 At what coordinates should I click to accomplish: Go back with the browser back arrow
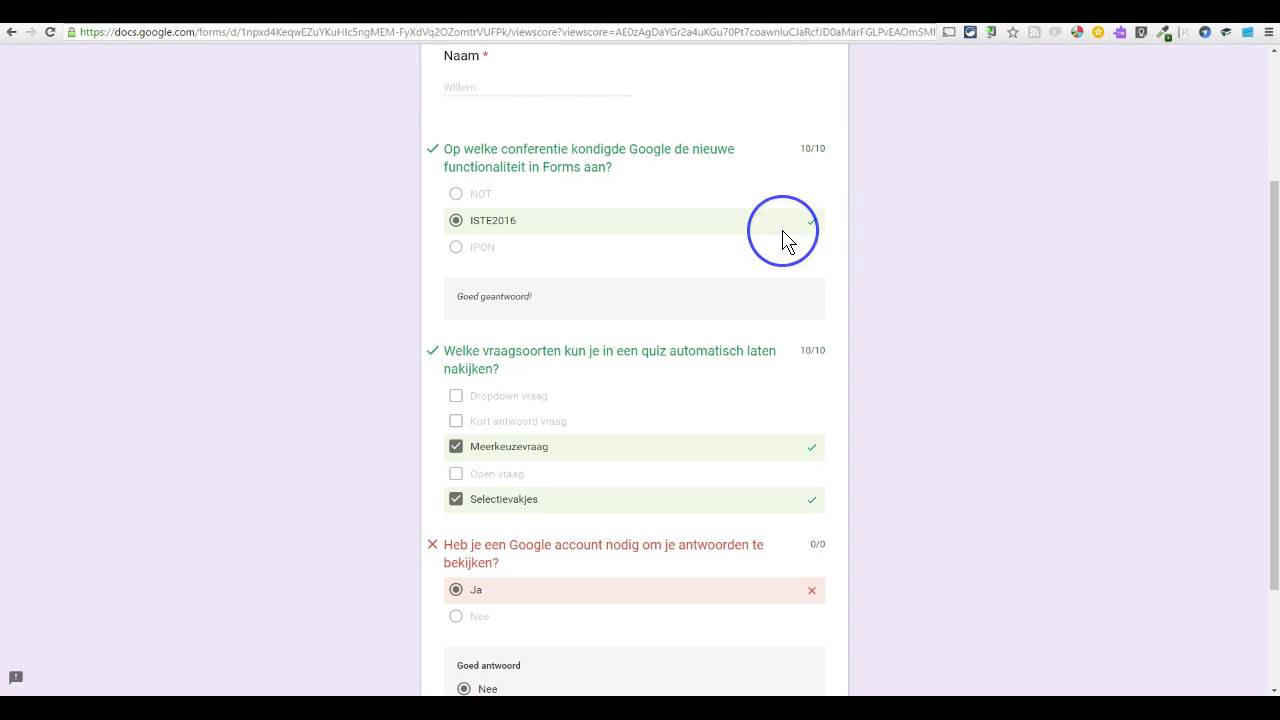tap(11, 32)
